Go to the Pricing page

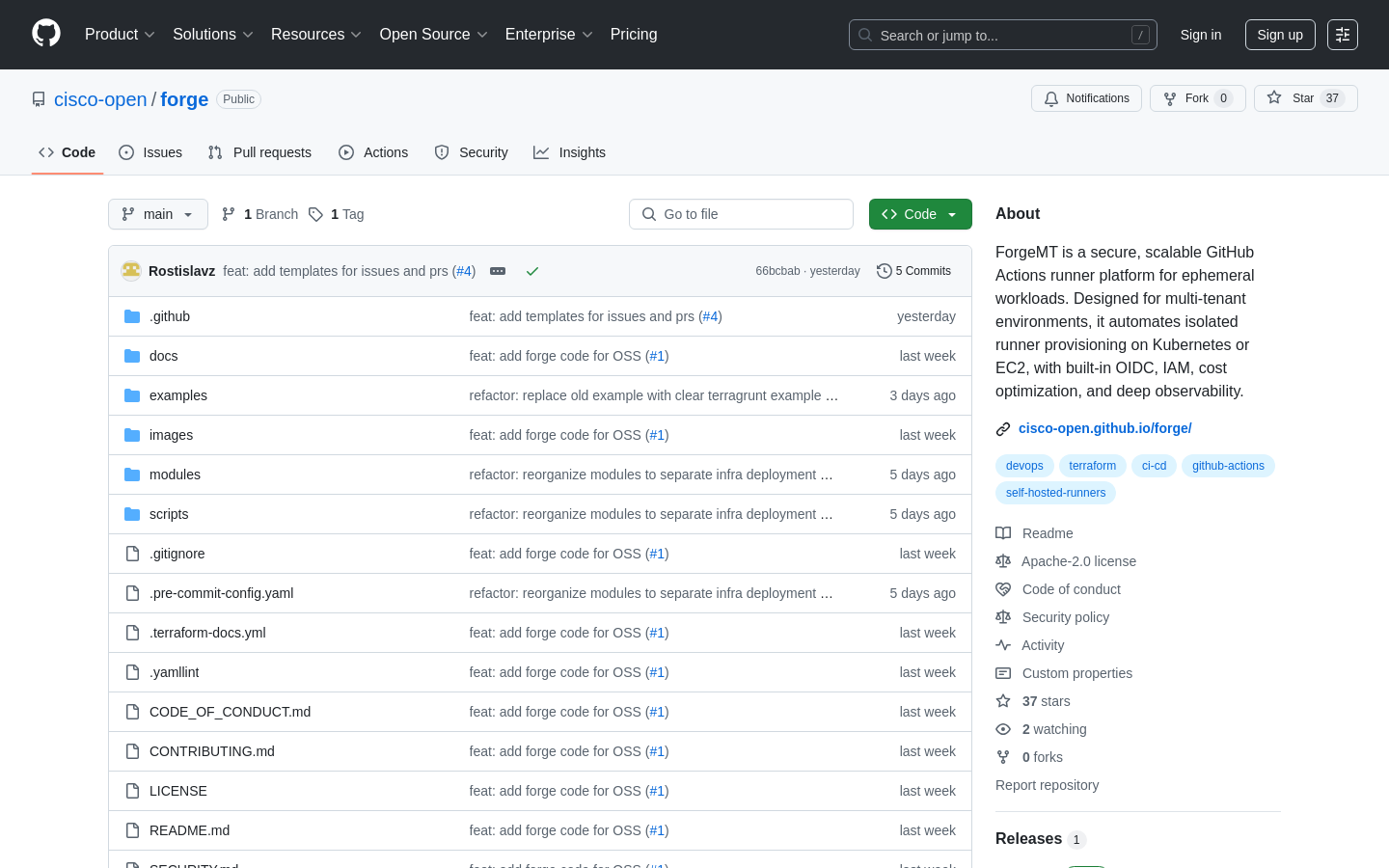634,35
